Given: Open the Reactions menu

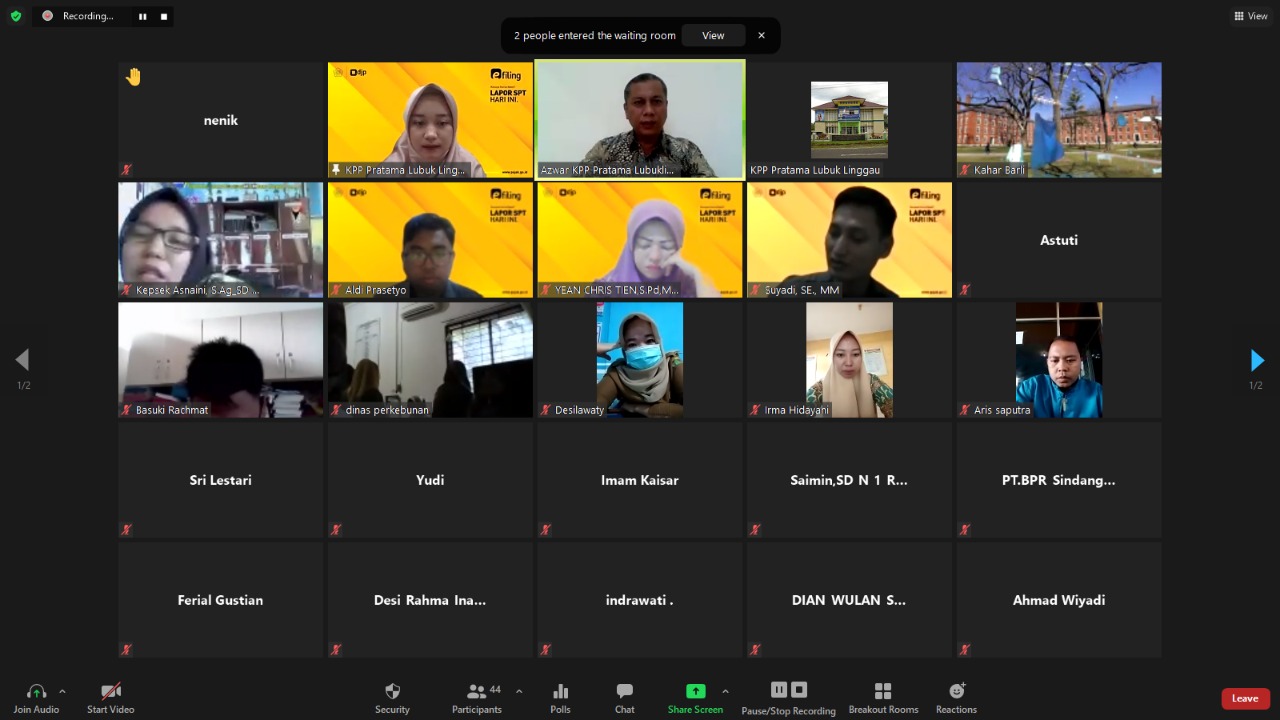Looking at the screenshot, I should click(x=956, y=697).
